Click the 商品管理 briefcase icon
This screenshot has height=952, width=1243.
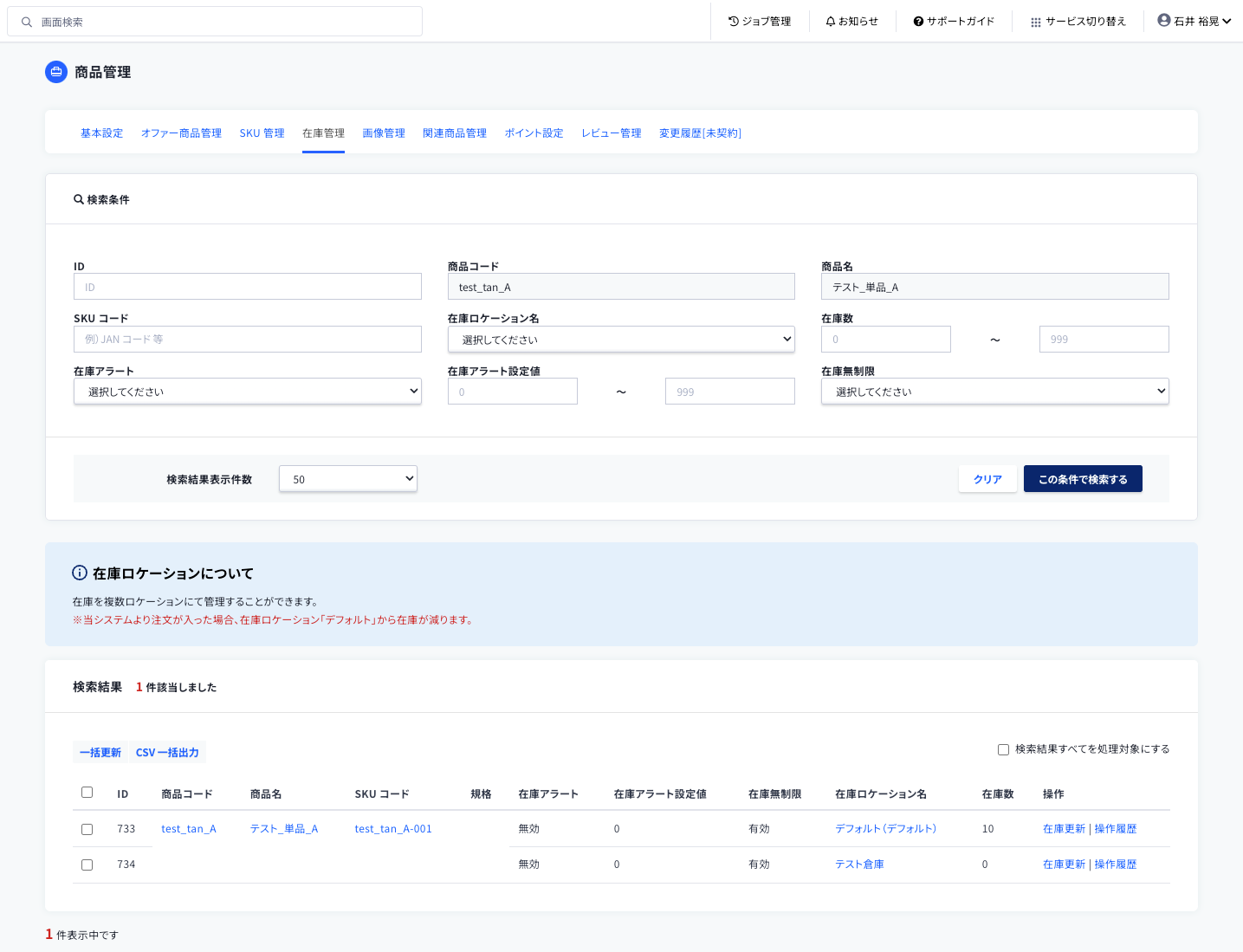coord(56,72)
